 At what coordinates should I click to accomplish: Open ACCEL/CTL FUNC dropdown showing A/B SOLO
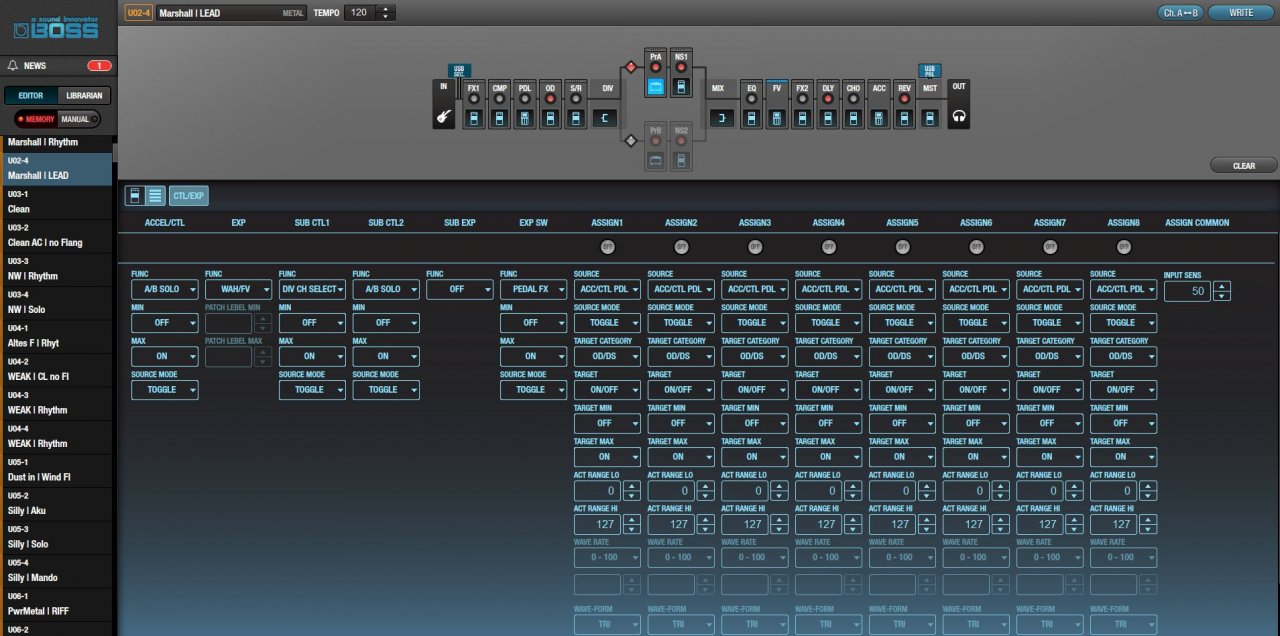[x=165, y=290]
